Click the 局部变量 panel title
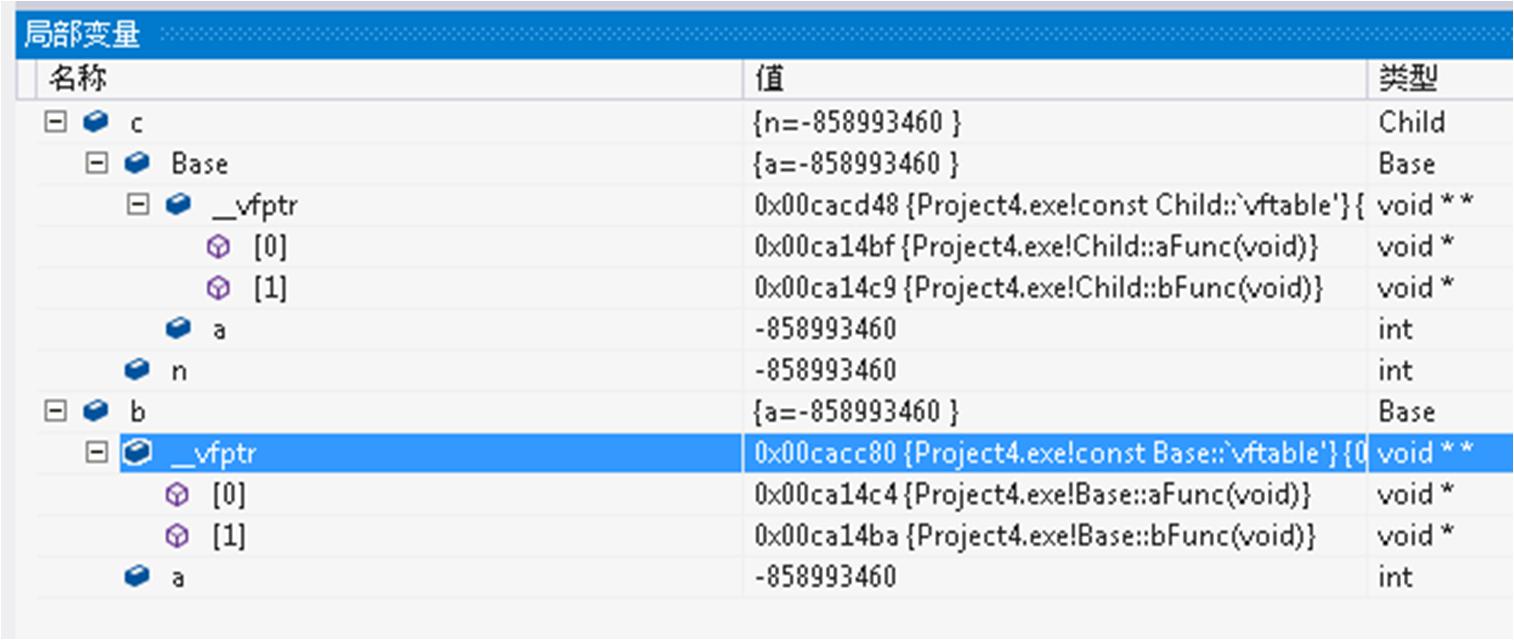 82,36
